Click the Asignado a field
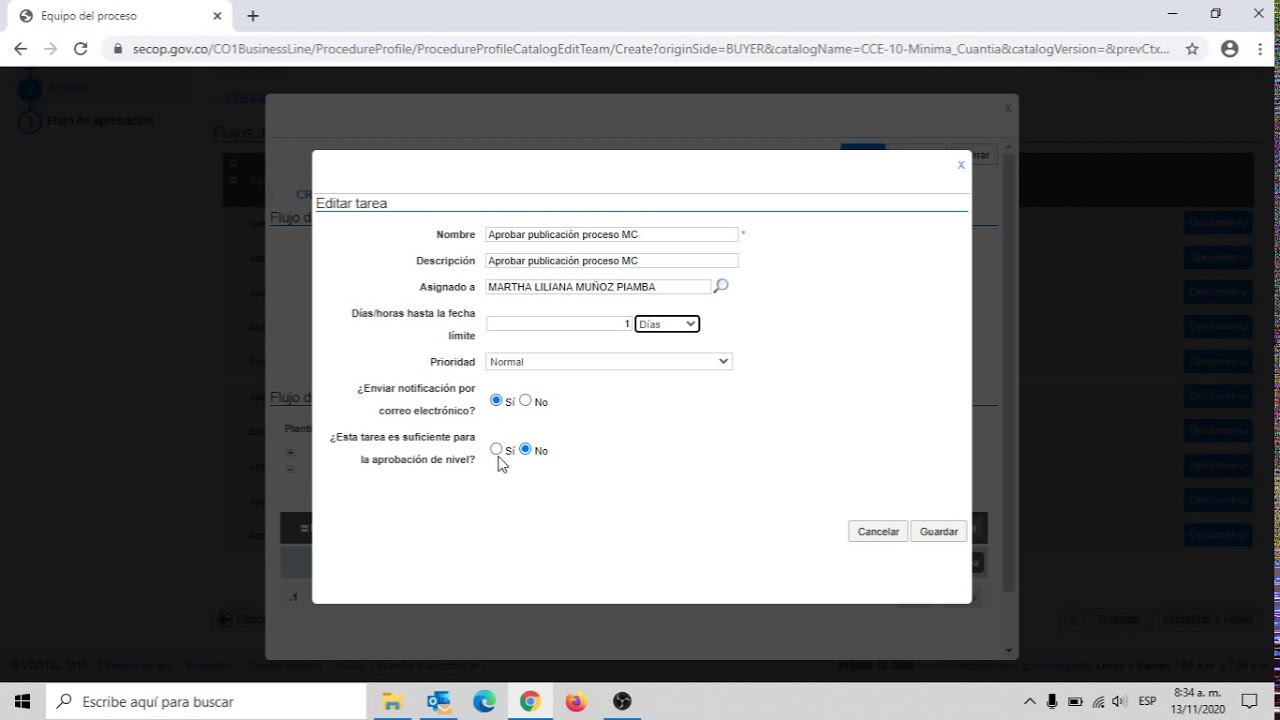 click(598, 286)
